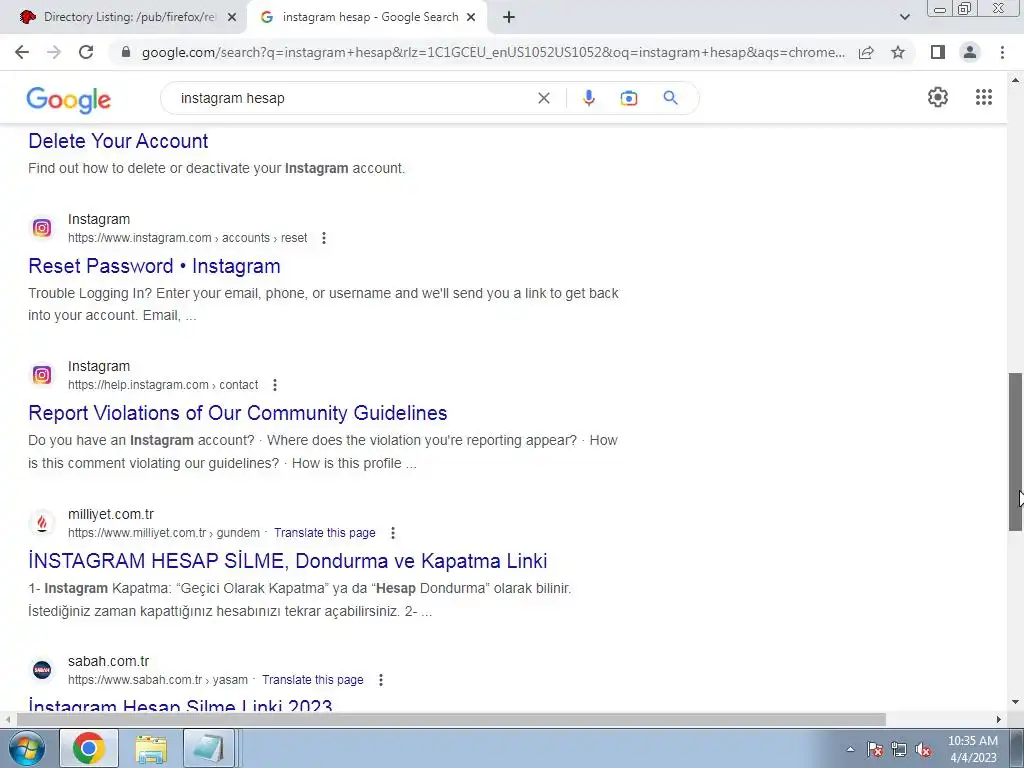The height and width of the screenshot is (768, 1024).
Task: Search by image with camera icon
Action: pos(628,98)
